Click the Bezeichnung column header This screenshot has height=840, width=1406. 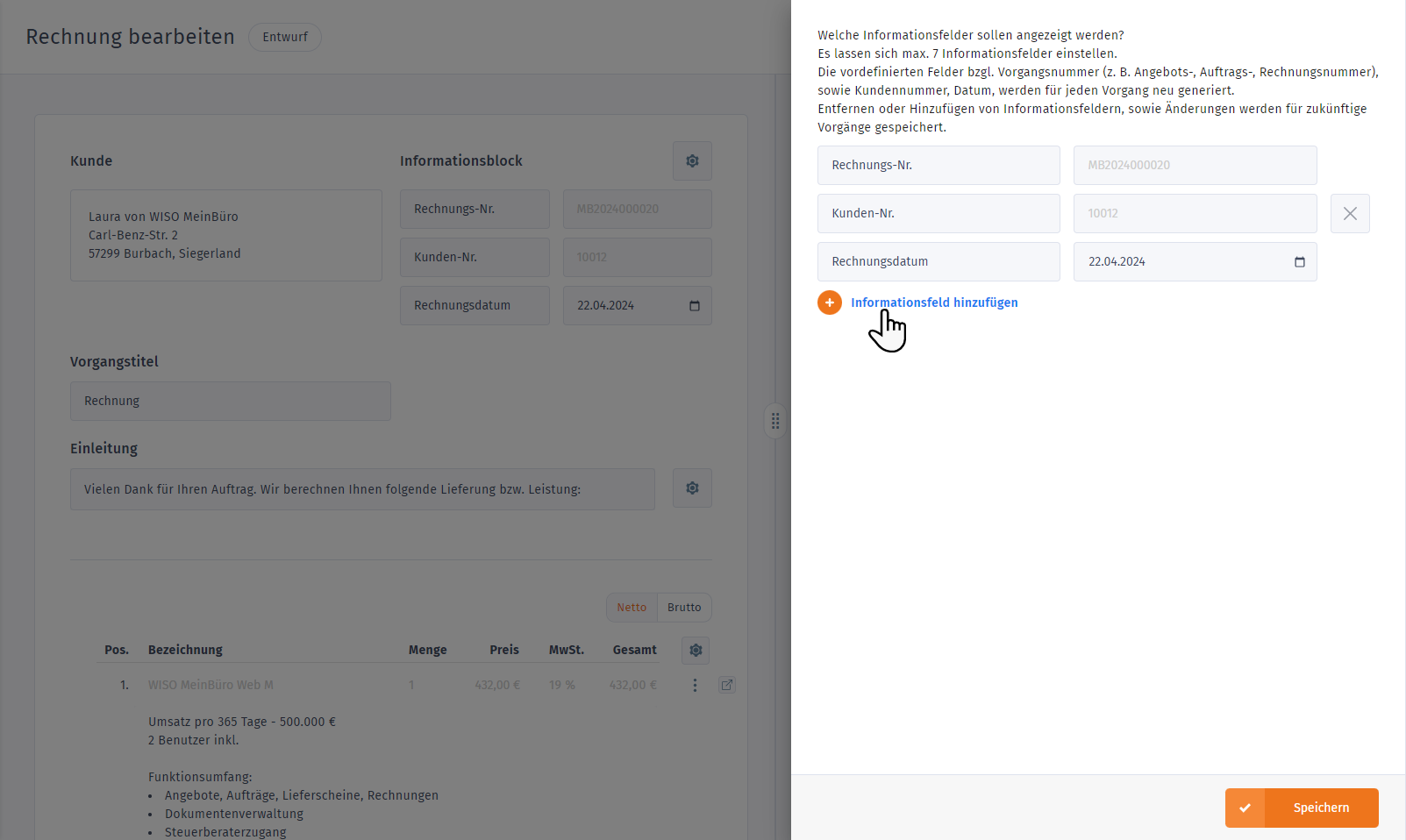(185, 650)
